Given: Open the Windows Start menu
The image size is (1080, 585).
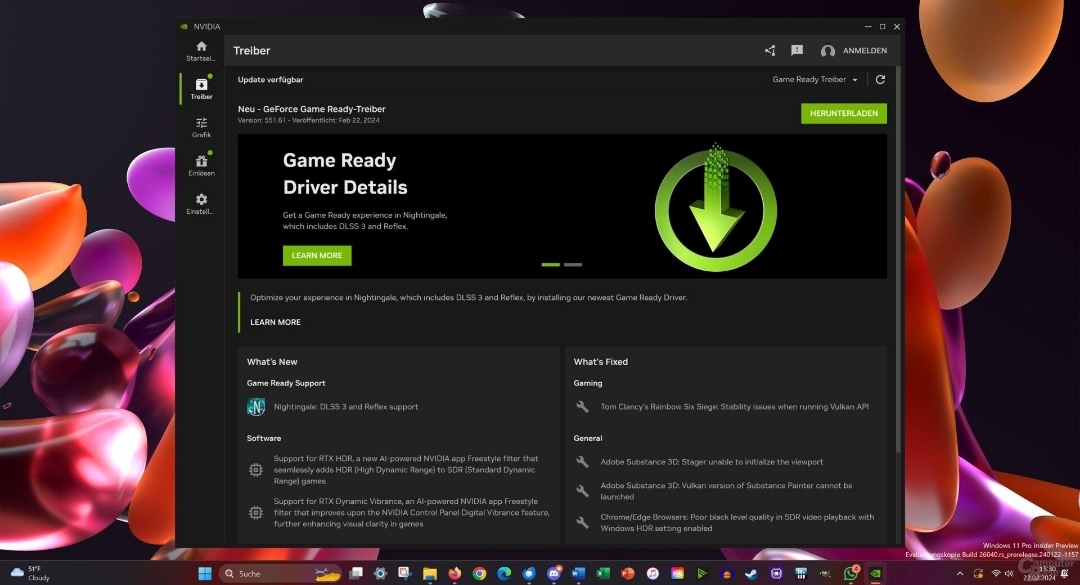Looking at the screenshot, I should 205,573.
